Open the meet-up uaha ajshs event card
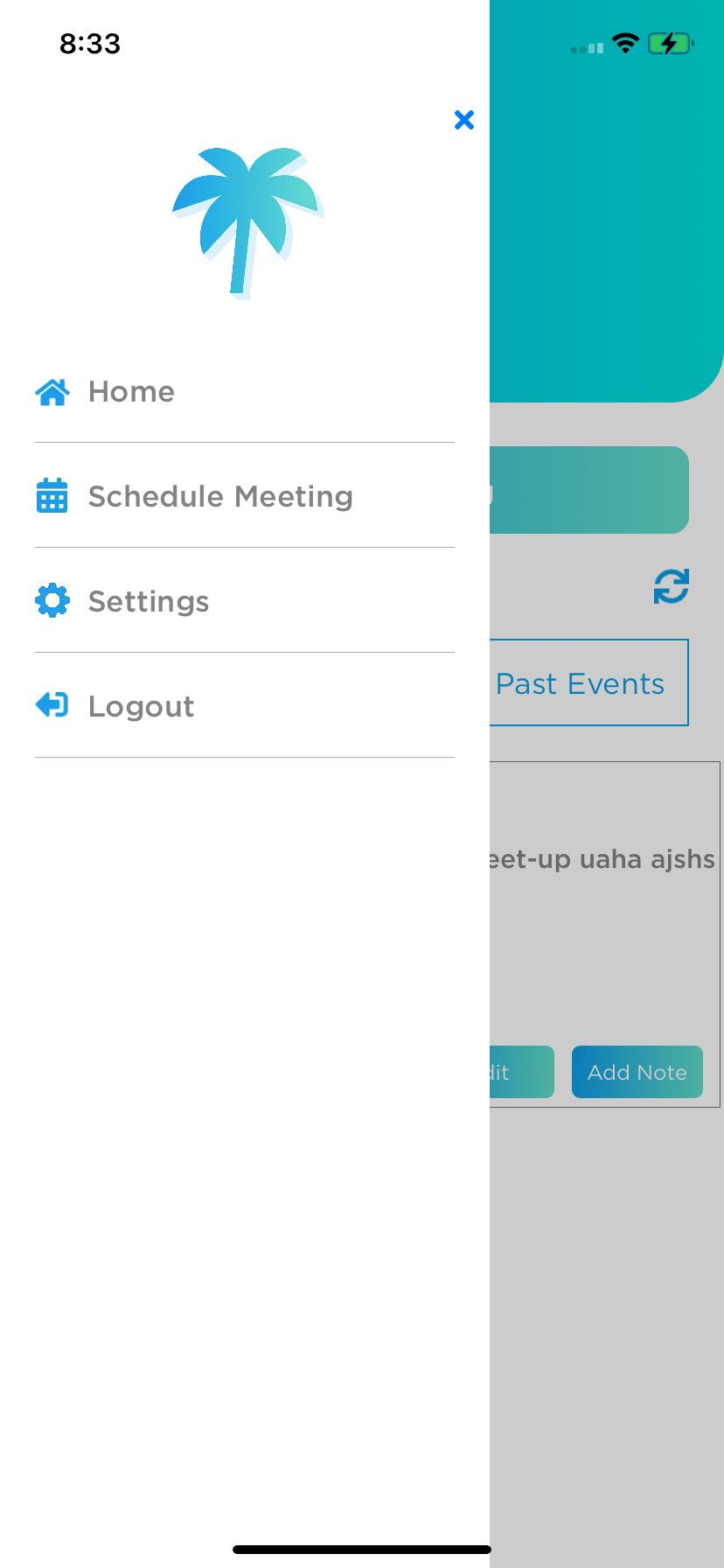 604,934
